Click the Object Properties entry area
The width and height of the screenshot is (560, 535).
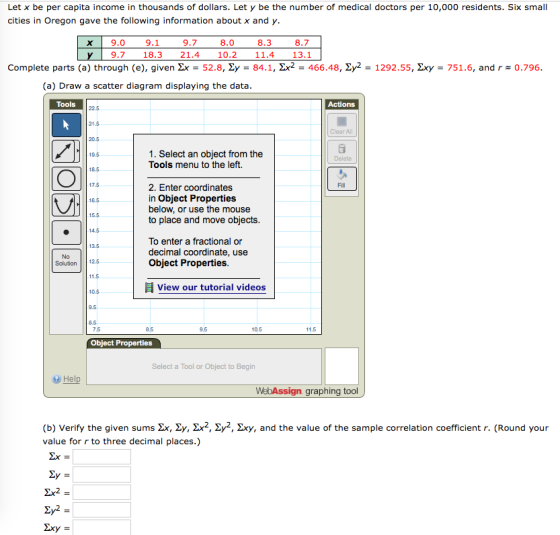click(204, 366)
